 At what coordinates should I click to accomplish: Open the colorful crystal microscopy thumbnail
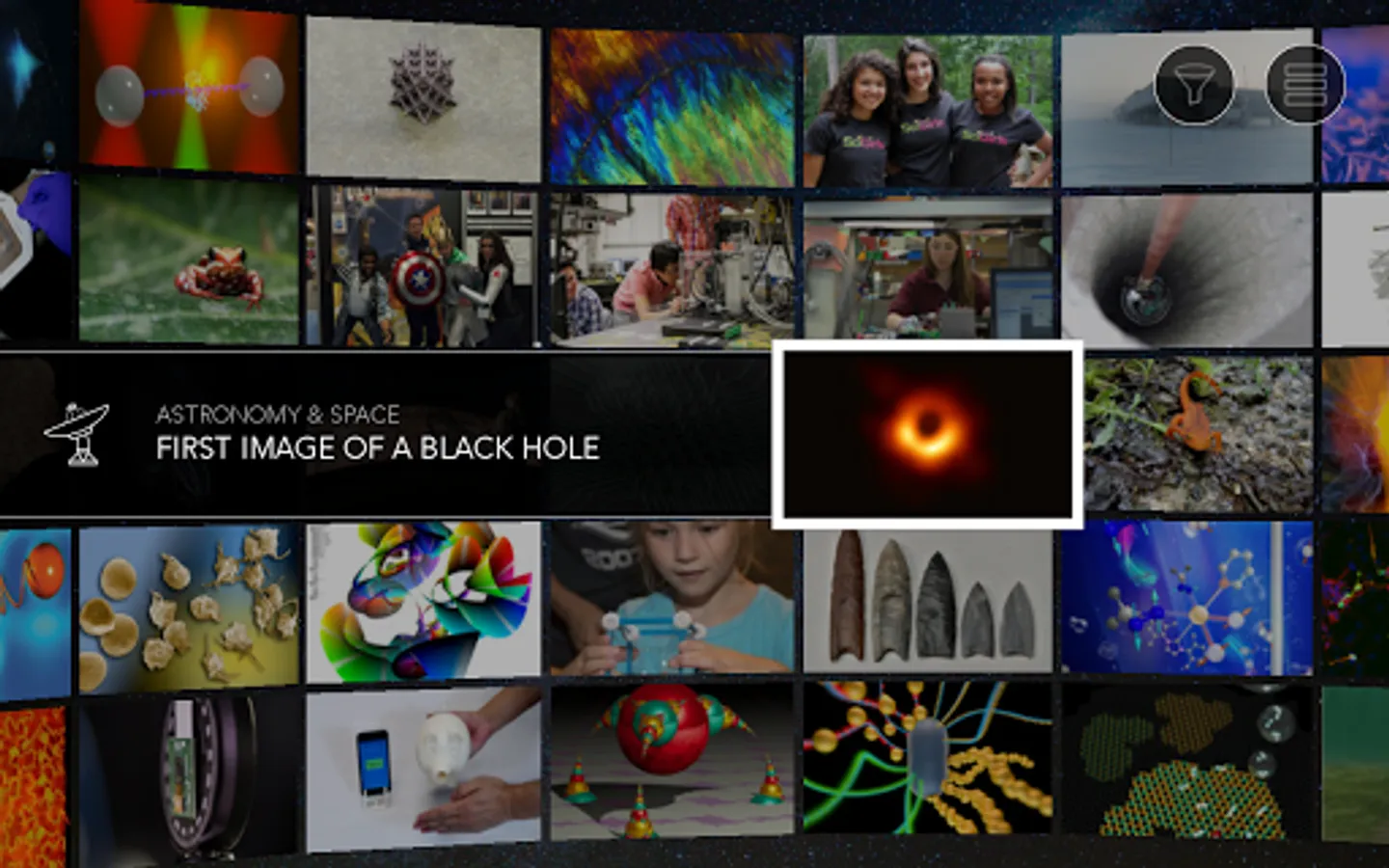[672, 107]
